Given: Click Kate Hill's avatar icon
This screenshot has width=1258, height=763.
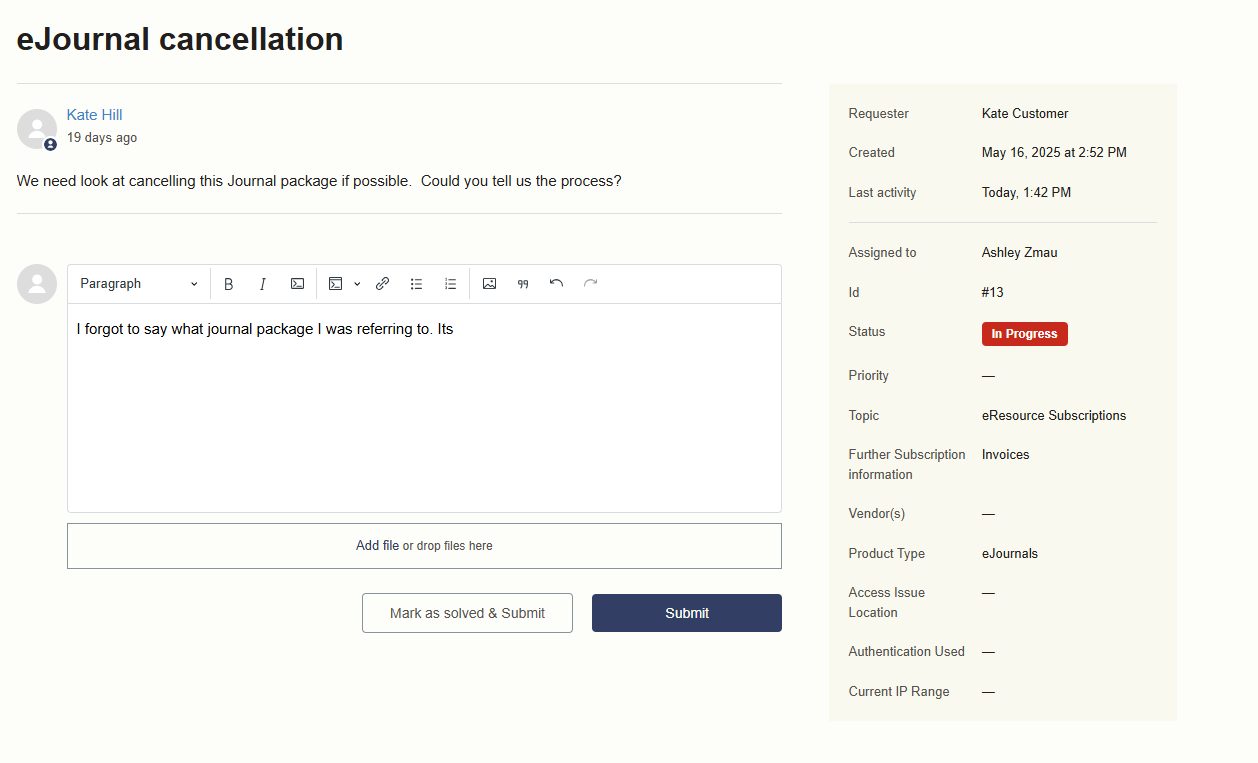Looking at the screenshot, I should [37, 129].
